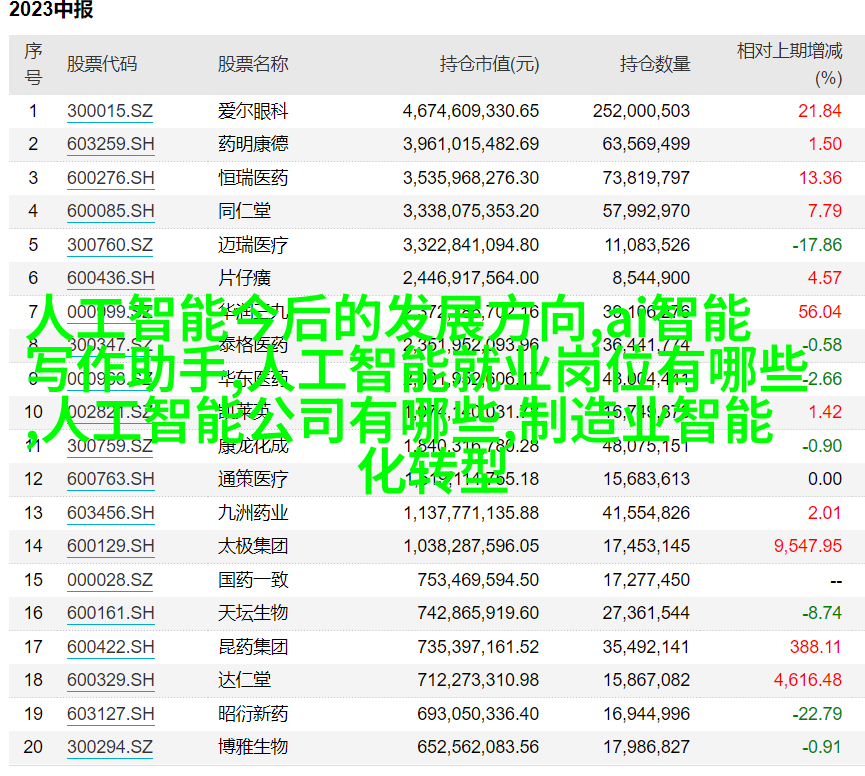Open stock code link 603127.SH
Screen dimensions: 865x776
click(110, 714)
